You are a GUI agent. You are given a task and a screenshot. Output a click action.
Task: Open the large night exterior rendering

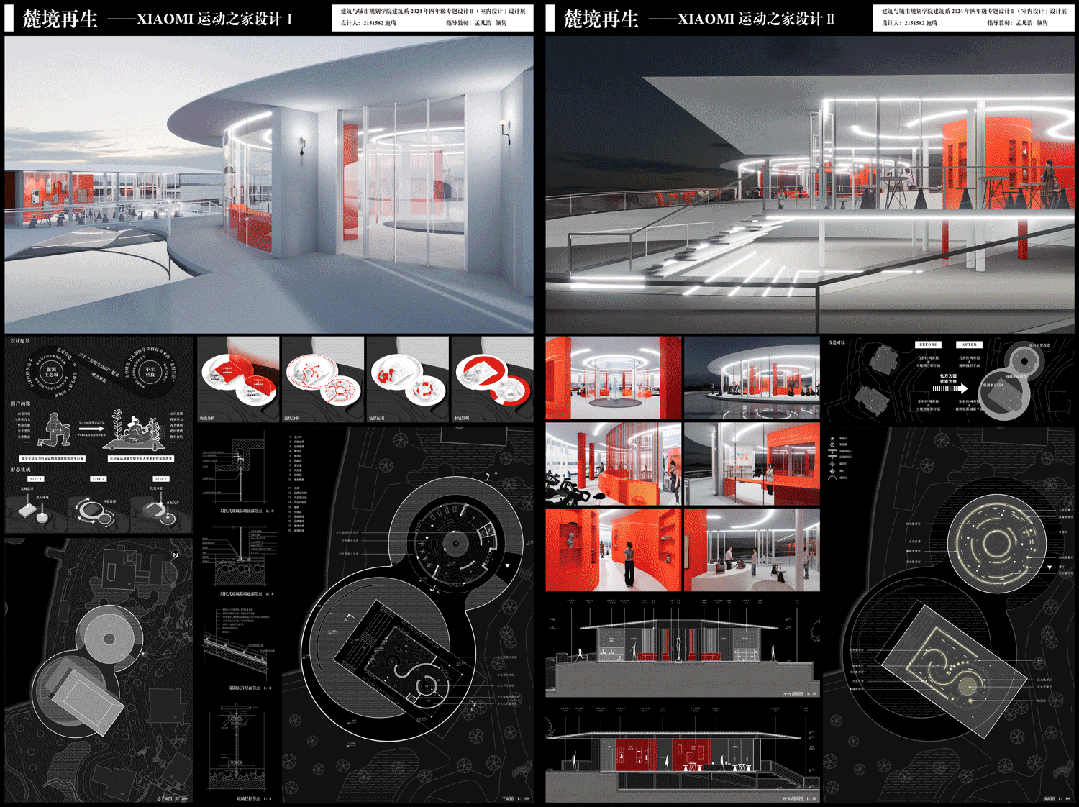810,184
